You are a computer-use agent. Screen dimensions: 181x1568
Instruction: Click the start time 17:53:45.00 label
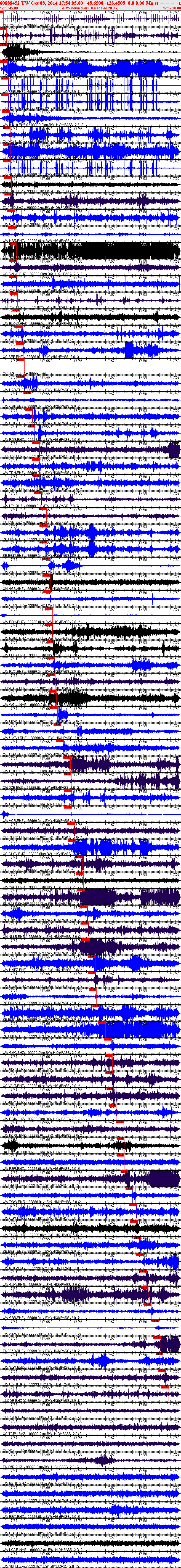9,8
